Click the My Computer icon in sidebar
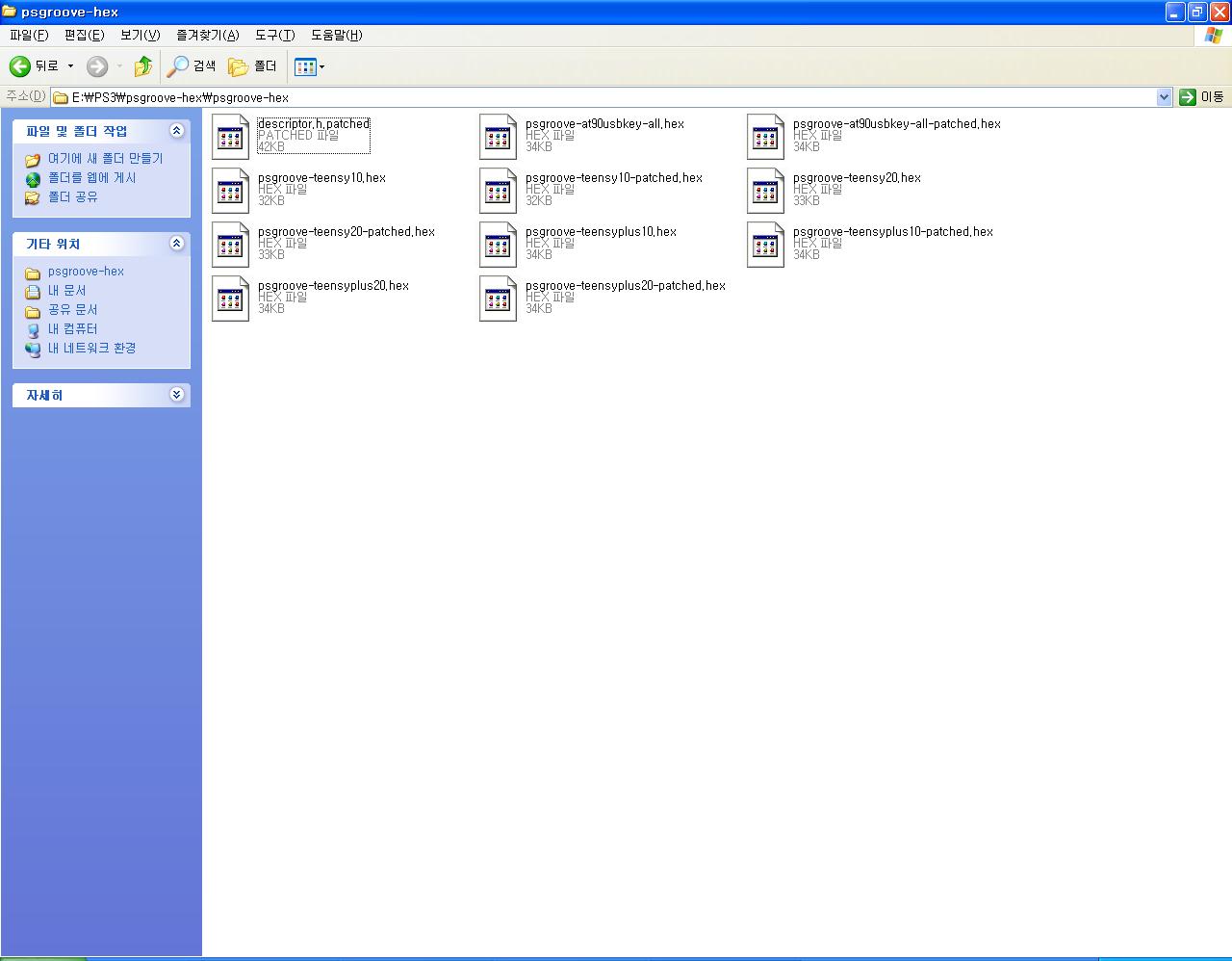Screen dimensions: 1232x961 (x=33, y=329)
